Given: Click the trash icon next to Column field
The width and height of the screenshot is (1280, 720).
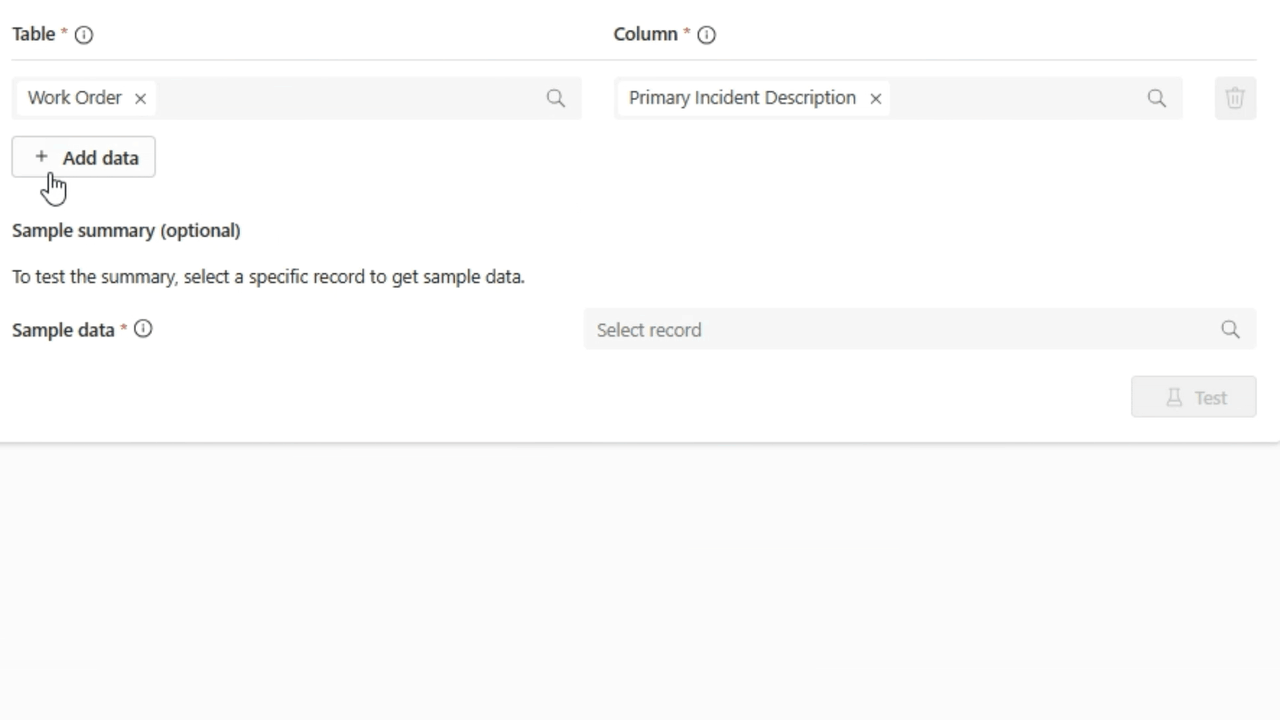Looking at the screenshot, I should (x=1235, y=97).
